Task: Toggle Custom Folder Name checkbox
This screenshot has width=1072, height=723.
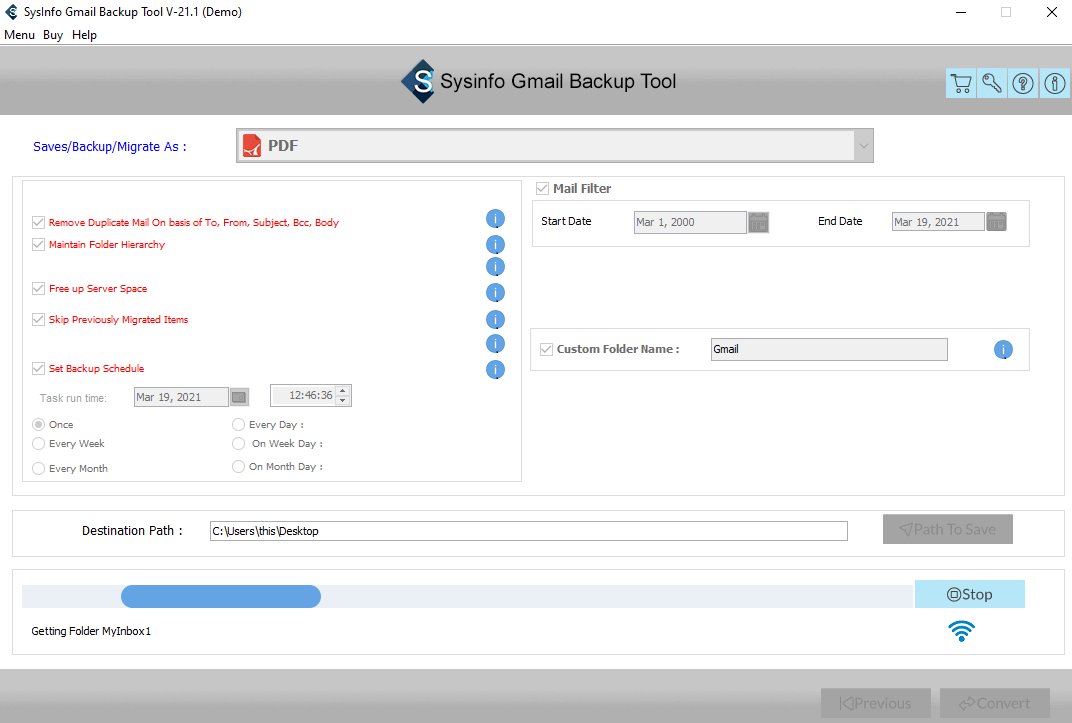Action: (x=546, y=349)
